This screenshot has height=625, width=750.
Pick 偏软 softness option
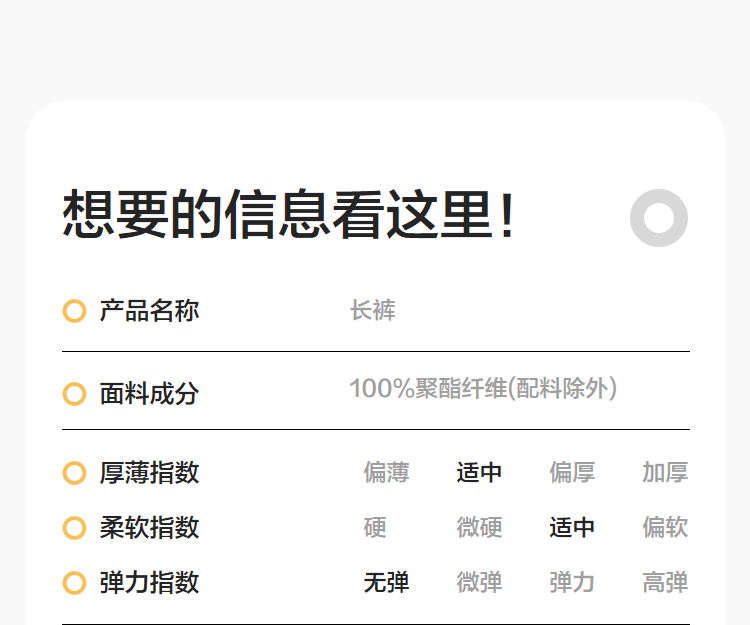point(665,528)
